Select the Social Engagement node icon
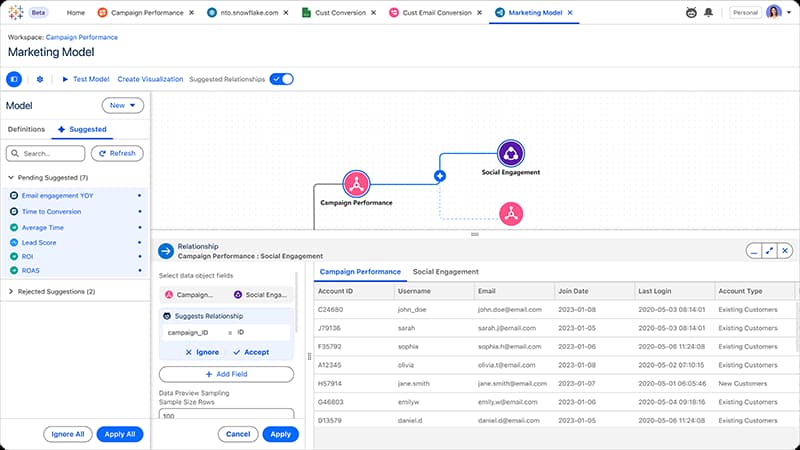800x450 pixels. point(511,153)
